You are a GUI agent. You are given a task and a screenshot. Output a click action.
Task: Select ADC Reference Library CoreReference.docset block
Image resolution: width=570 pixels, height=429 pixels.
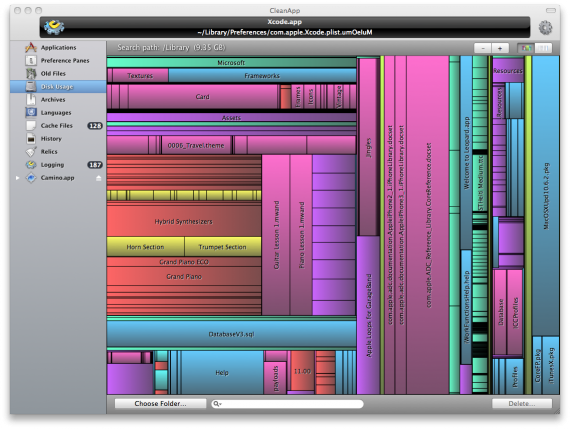428,225
